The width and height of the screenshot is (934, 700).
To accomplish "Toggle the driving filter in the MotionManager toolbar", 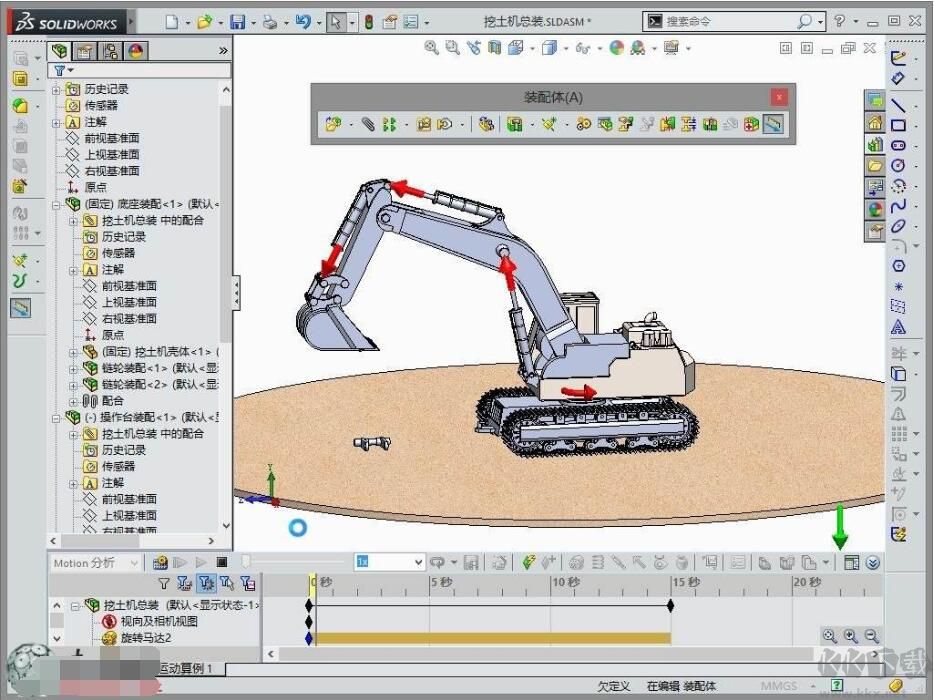I will coord(206,584).
